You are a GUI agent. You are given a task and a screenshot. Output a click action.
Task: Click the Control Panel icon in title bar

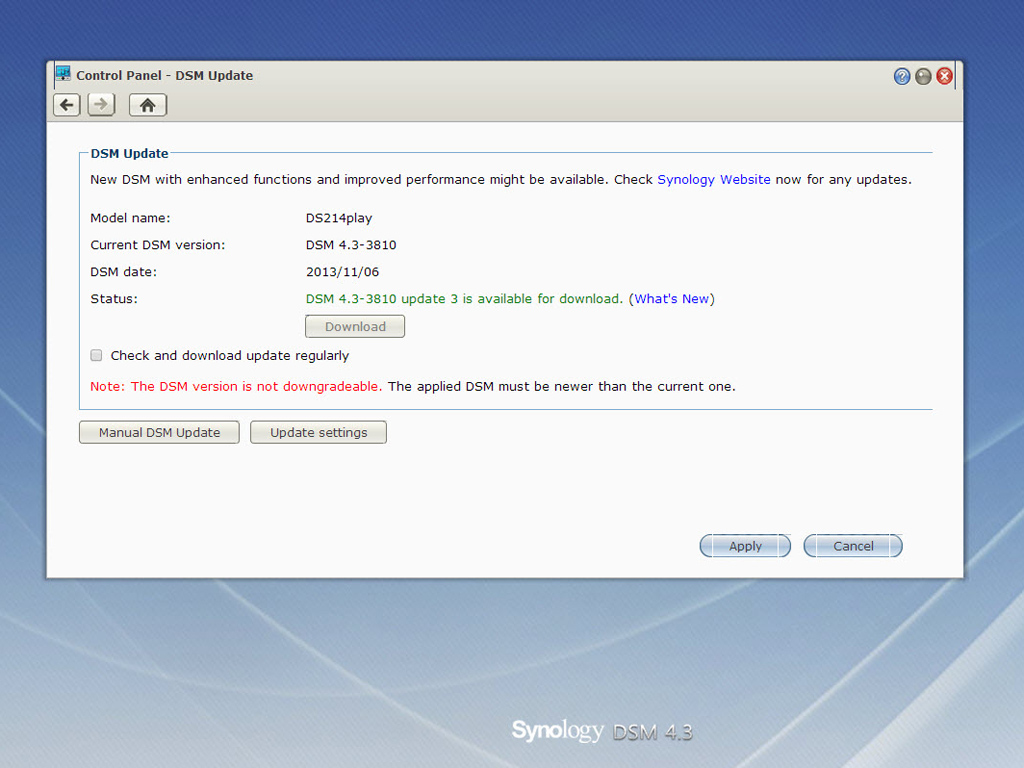[63, 74]
